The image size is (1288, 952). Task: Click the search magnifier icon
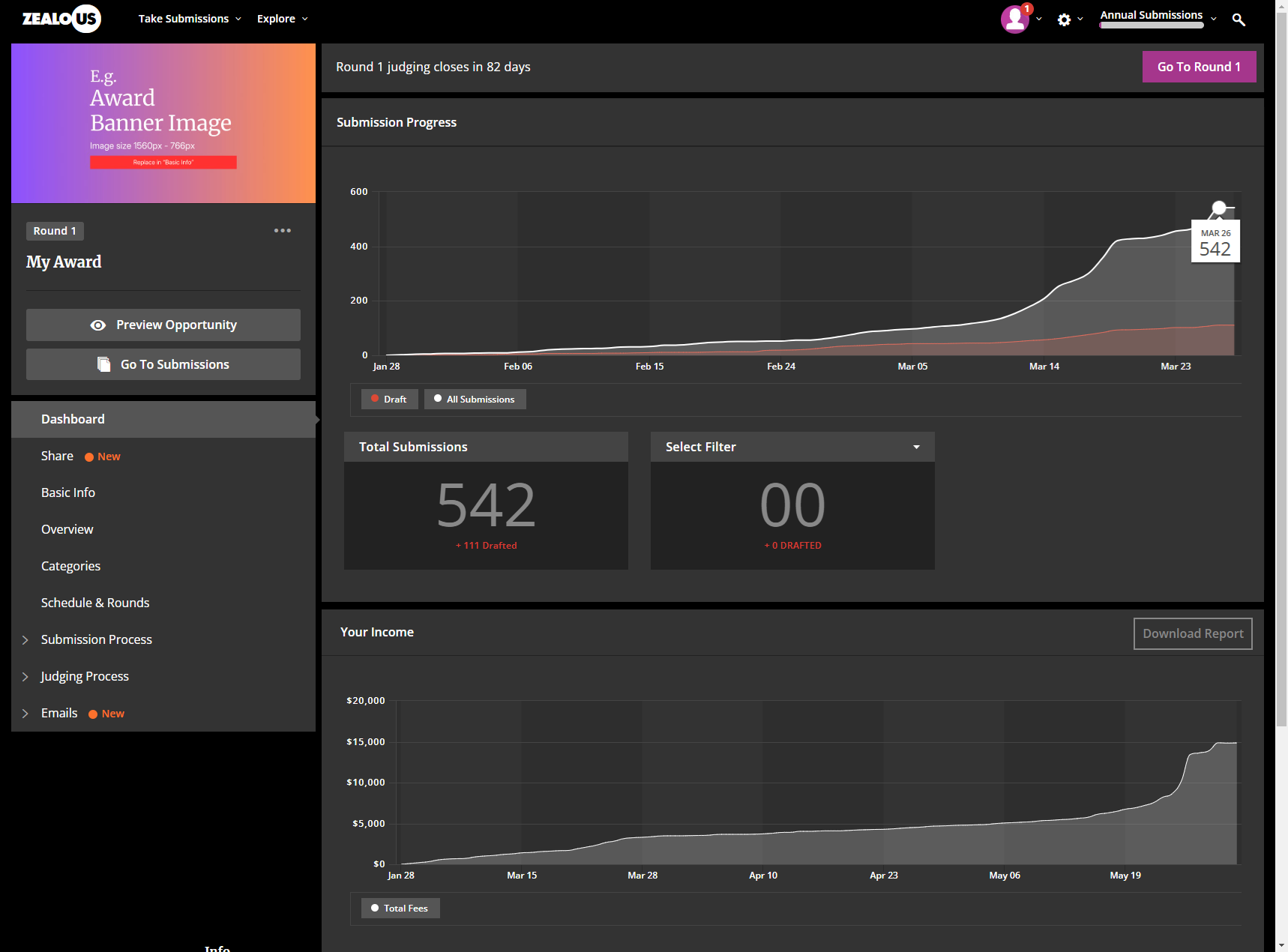tap(1239, 20)
